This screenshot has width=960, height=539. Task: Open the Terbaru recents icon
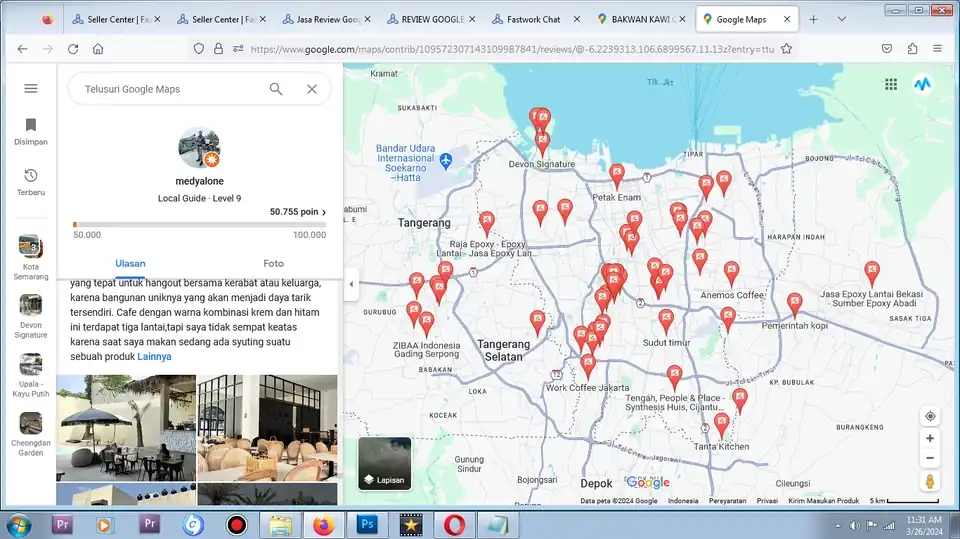coord(31,182)
